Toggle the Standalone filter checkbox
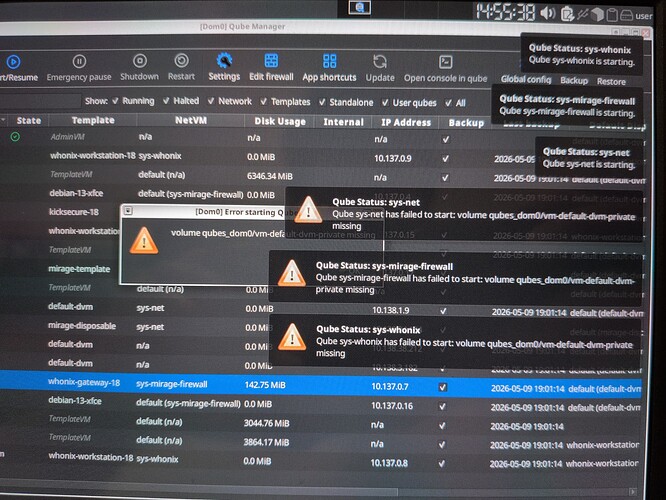The width and height of the screenshot is (666, 500). tap(322, 102)
